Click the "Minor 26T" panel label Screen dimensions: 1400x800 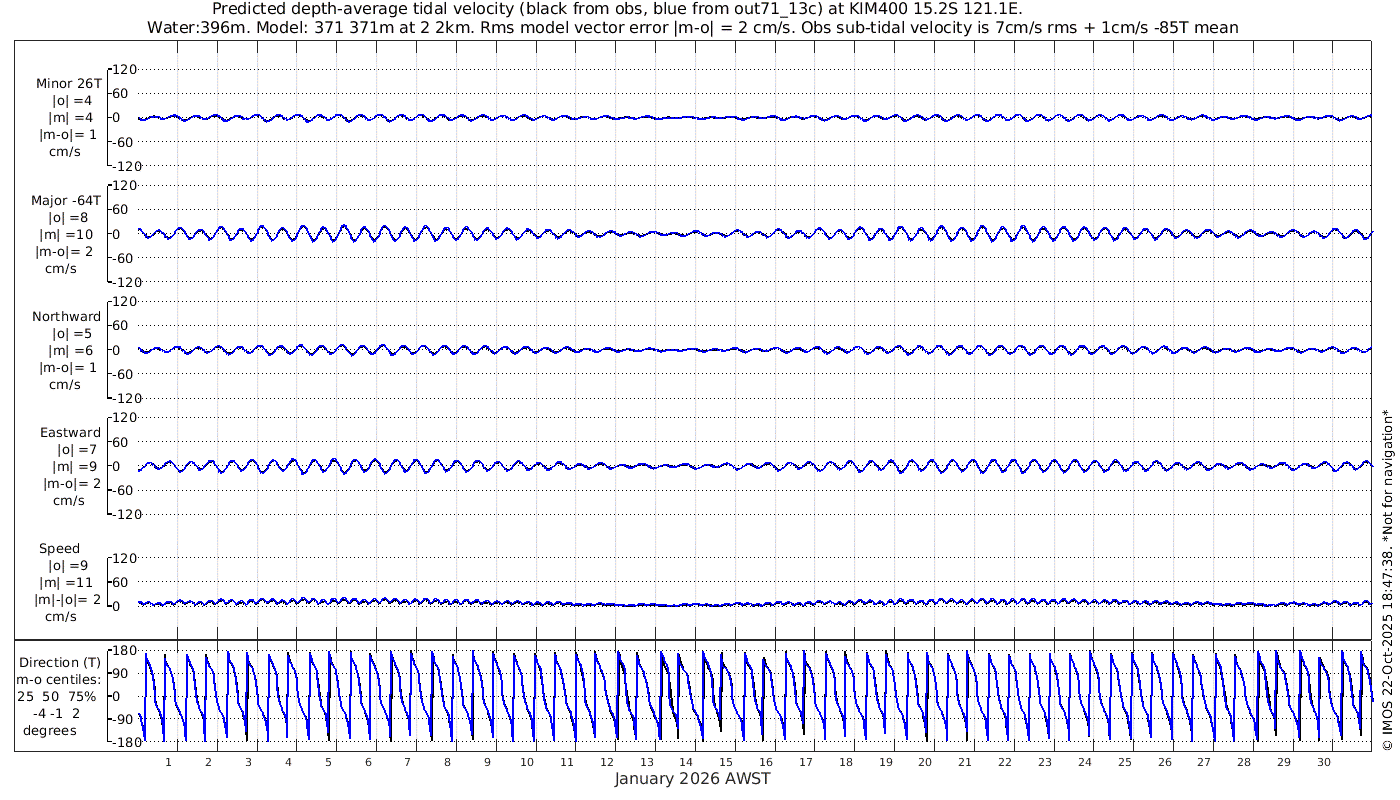tap(68, 83)
